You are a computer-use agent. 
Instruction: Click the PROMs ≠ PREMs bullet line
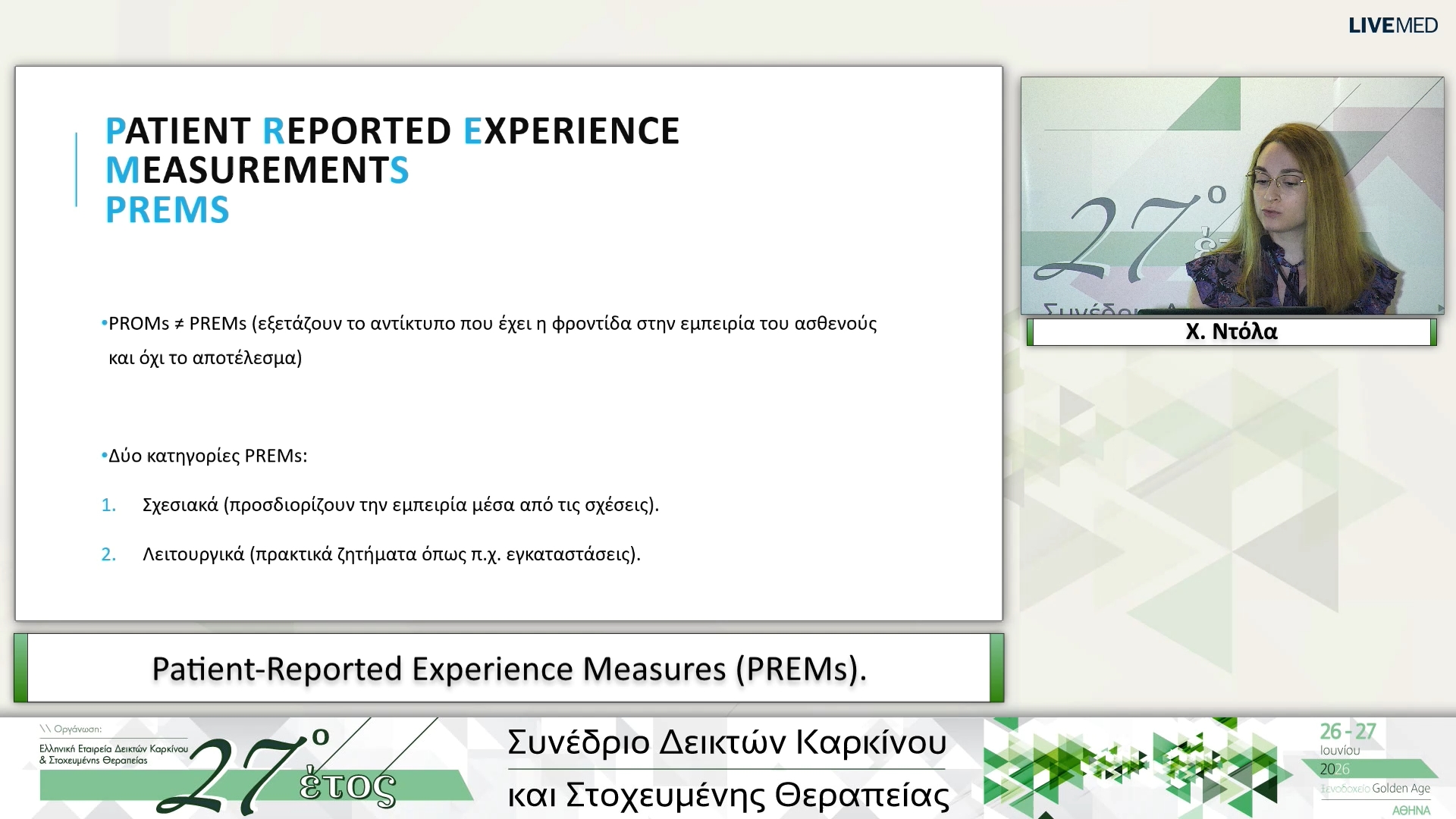tap(489, 324)
